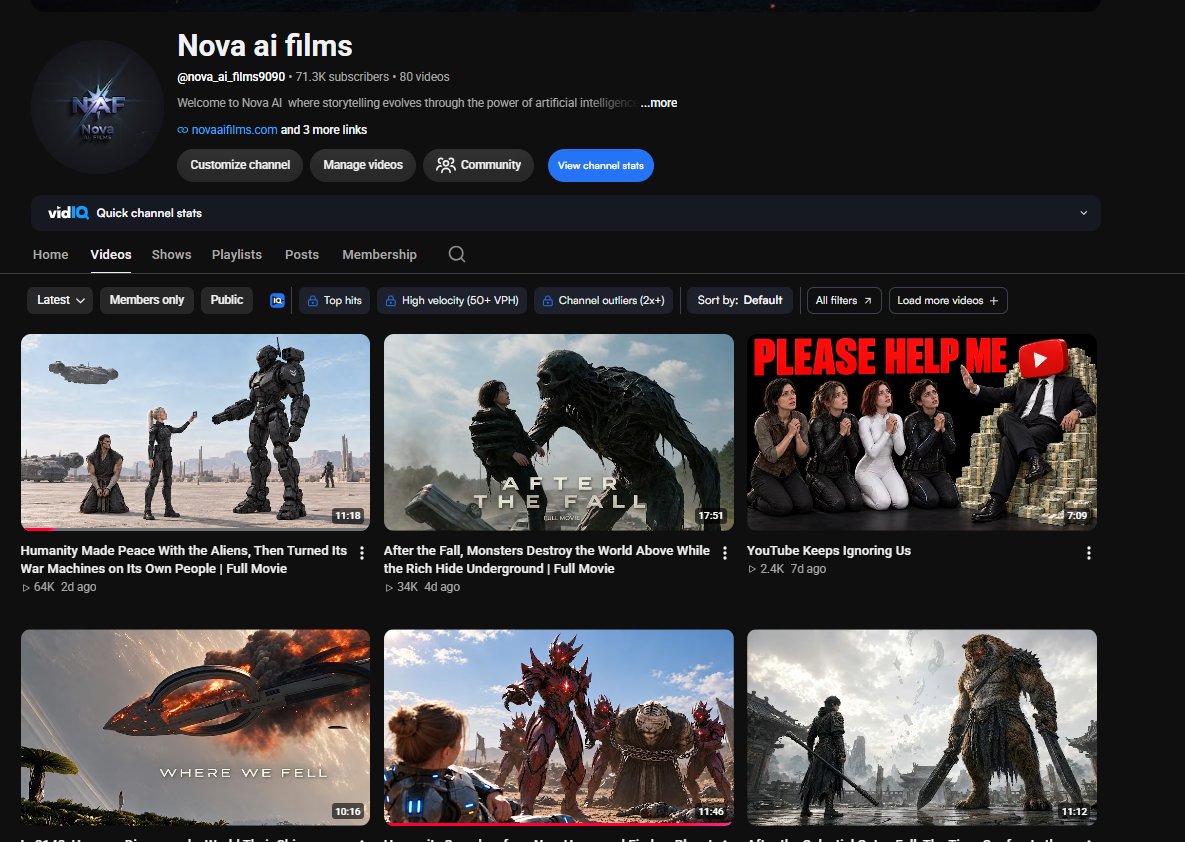Click the red progress bar on 11:46 video
Viewport: 1185px width, 842px height.
pos(558,824)
